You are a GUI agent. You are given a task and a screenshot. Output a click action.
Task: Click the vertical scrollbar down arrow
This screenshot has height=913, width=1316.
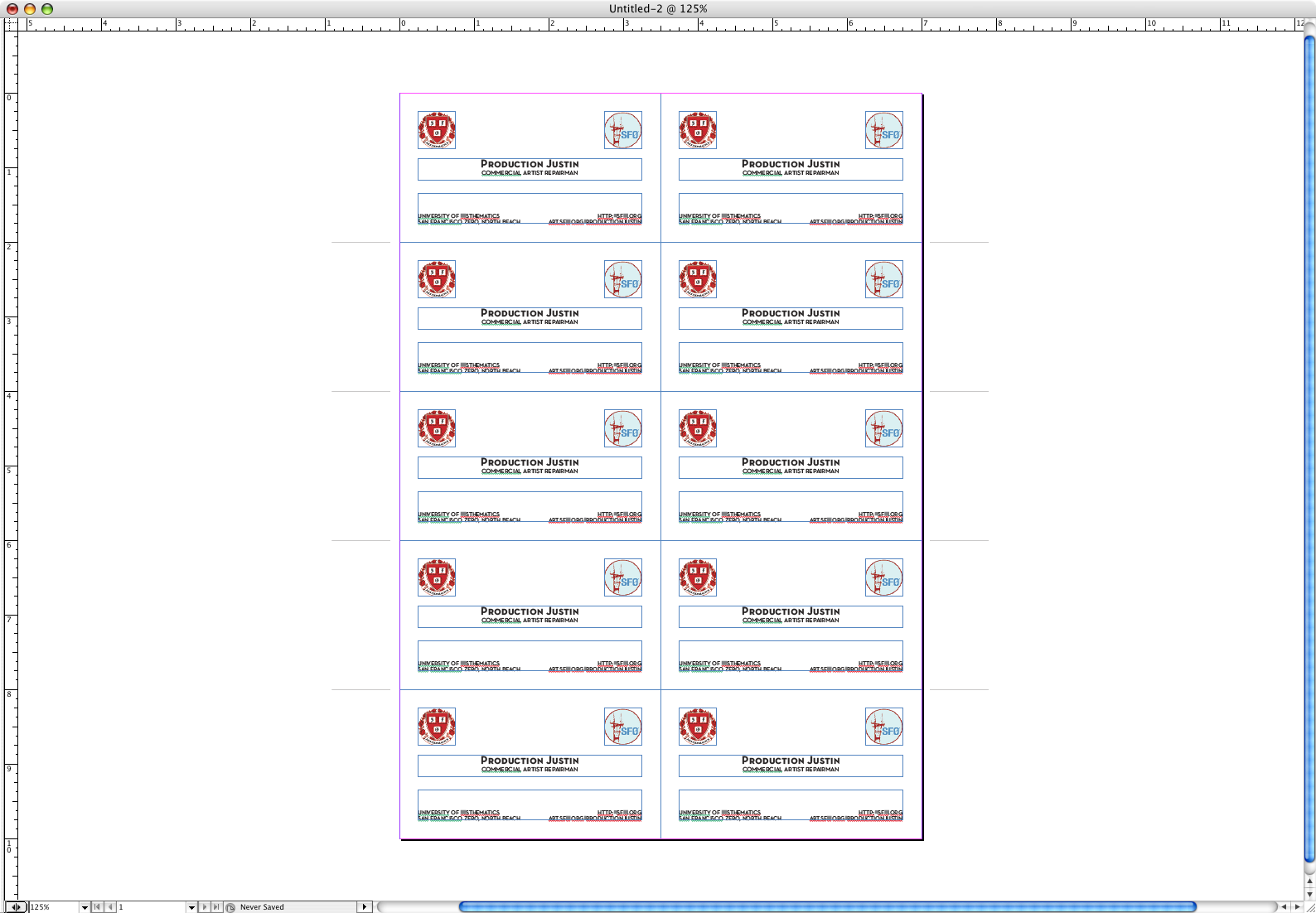1309,894
